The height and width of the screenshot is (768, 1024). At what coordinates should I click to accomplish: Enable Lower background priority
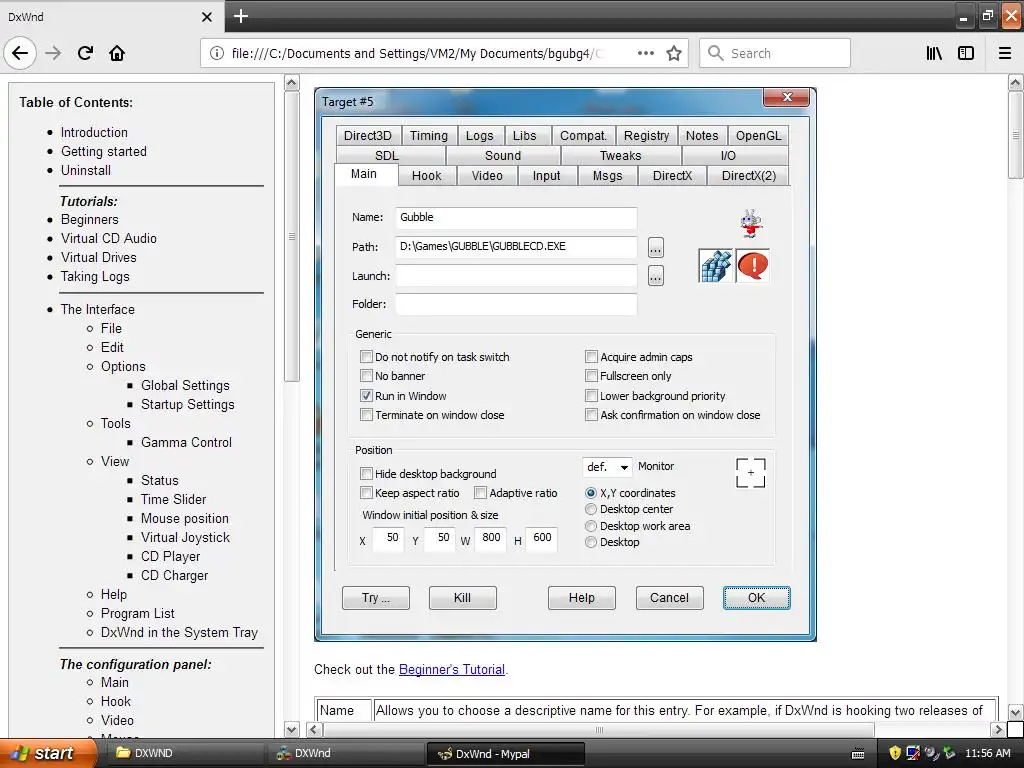[x=591, y=396]
